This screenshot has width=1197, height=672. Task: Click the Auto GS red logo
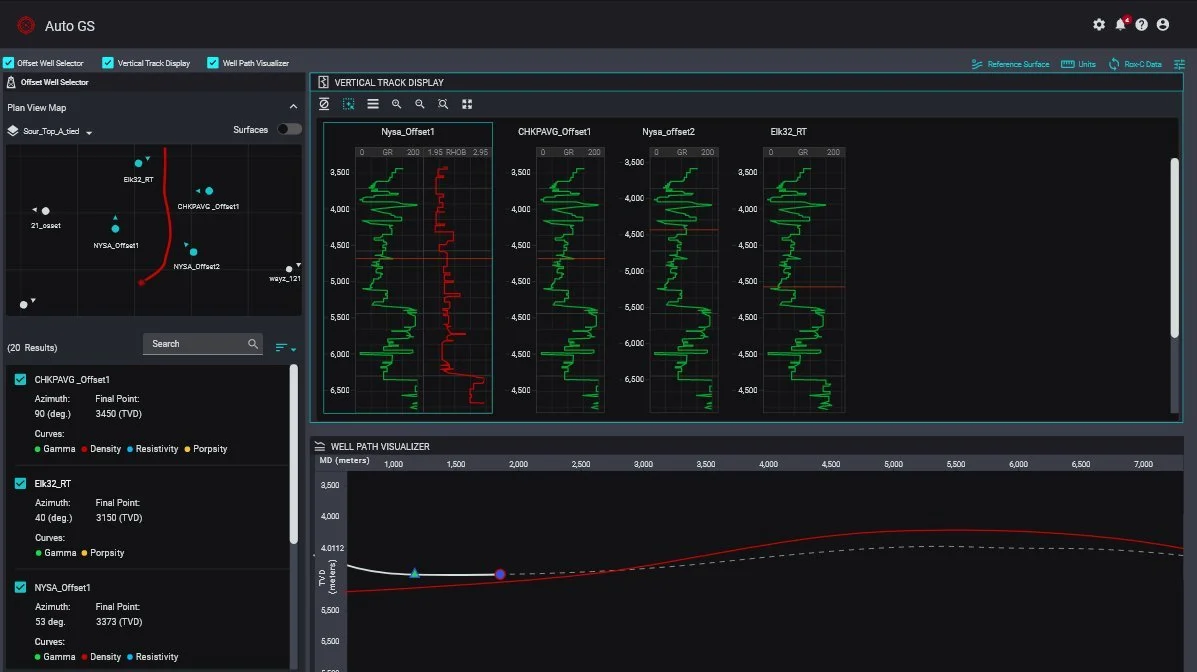[26, 25]
